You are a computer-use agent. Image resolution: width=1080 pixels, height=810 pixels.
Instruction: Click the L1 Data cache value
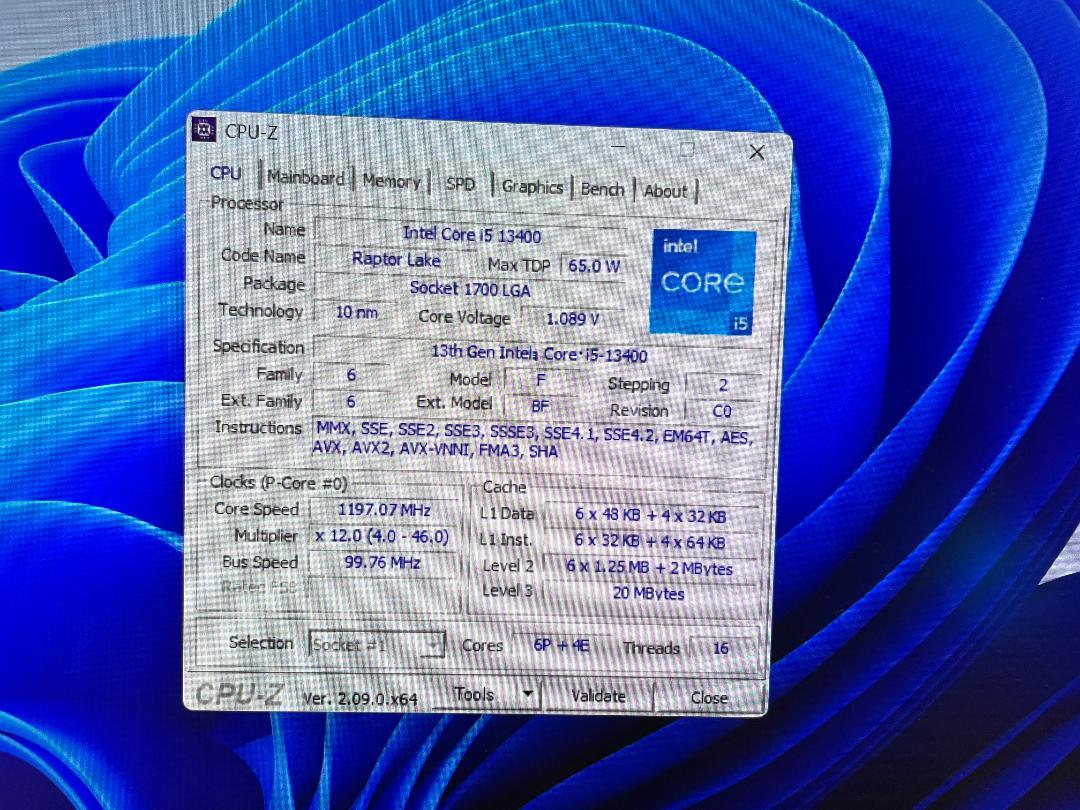tap(651, 516)
